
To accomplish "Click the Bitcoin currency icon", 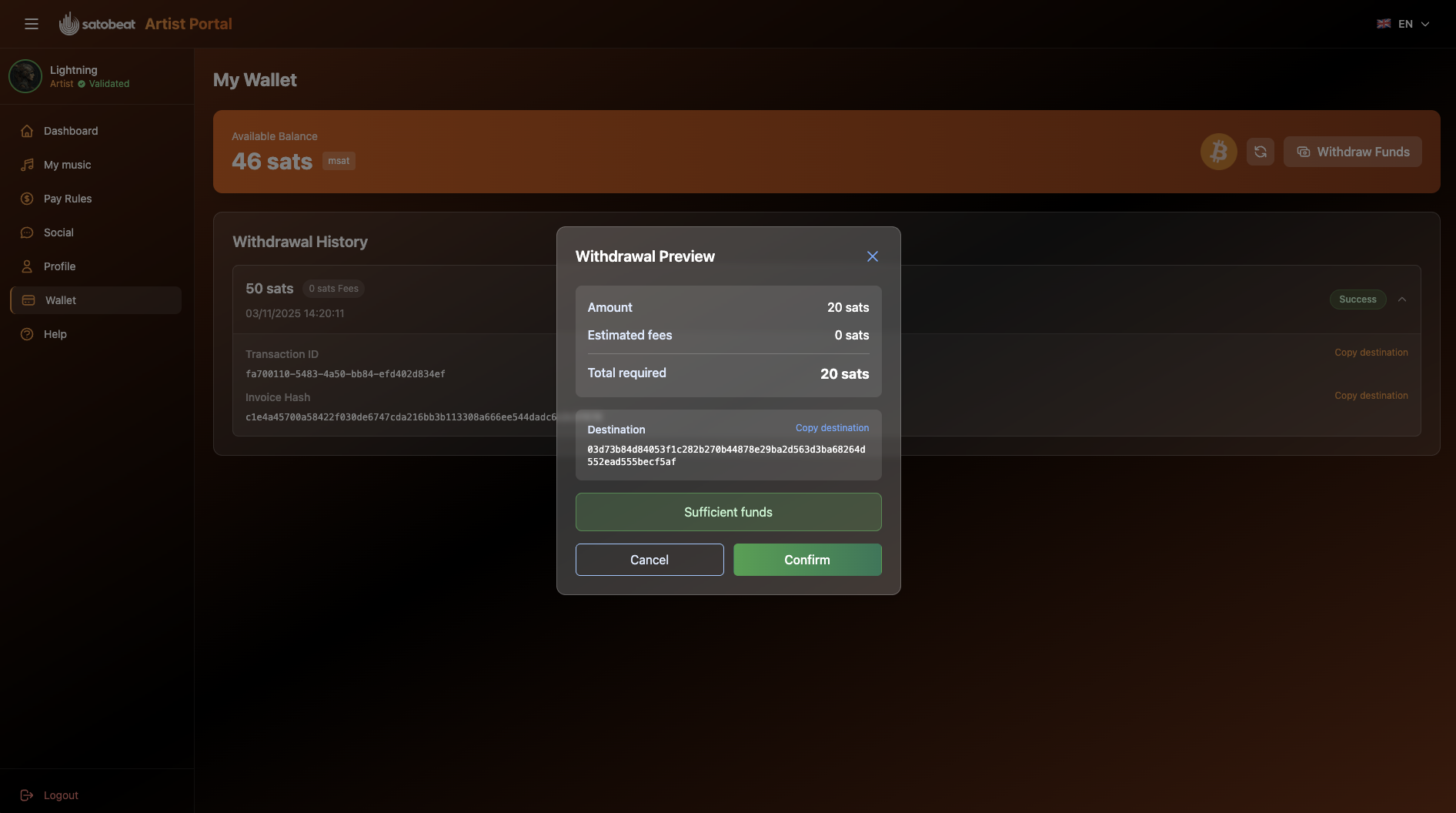I will click(x=1218, y=152).
